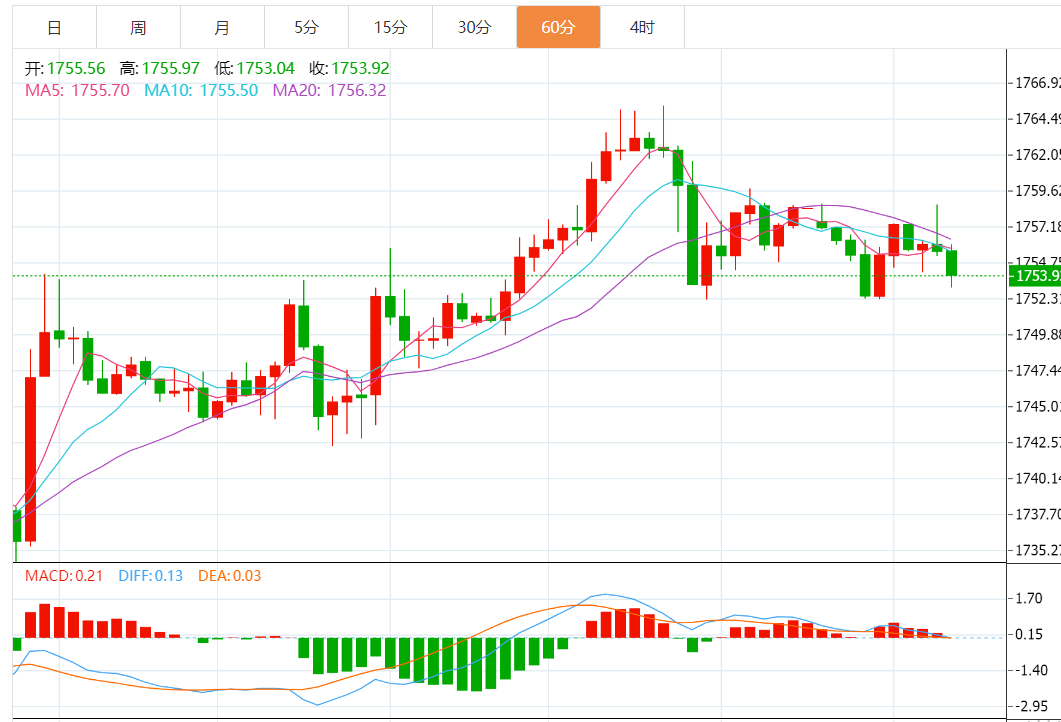The height and width of the screenshot is (722, 1061).
Task: Switch to the 5分 timeframe tab
Action: [307, 28]
